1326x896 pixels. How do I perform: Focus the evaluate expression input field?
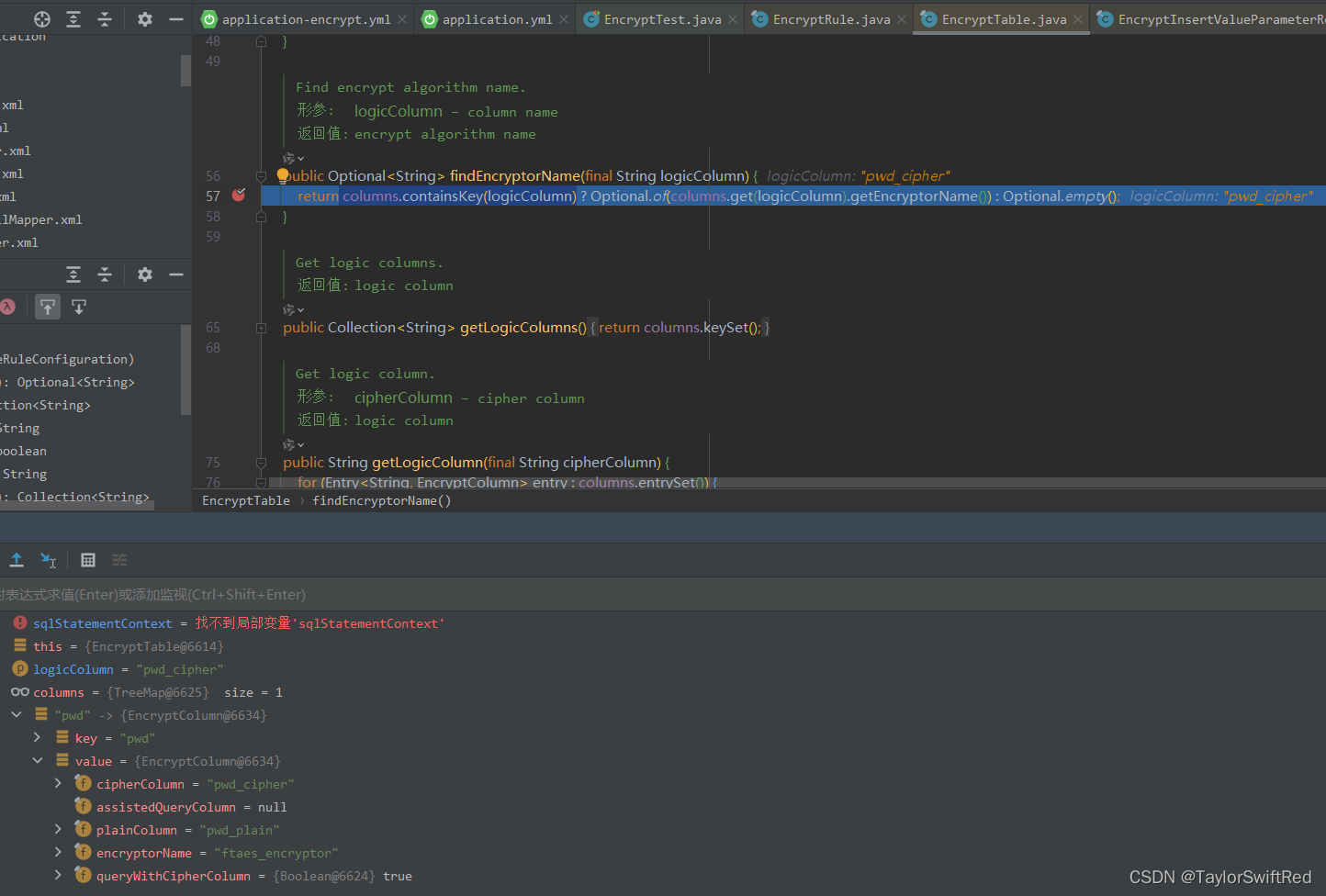click(x=663, y=595)
